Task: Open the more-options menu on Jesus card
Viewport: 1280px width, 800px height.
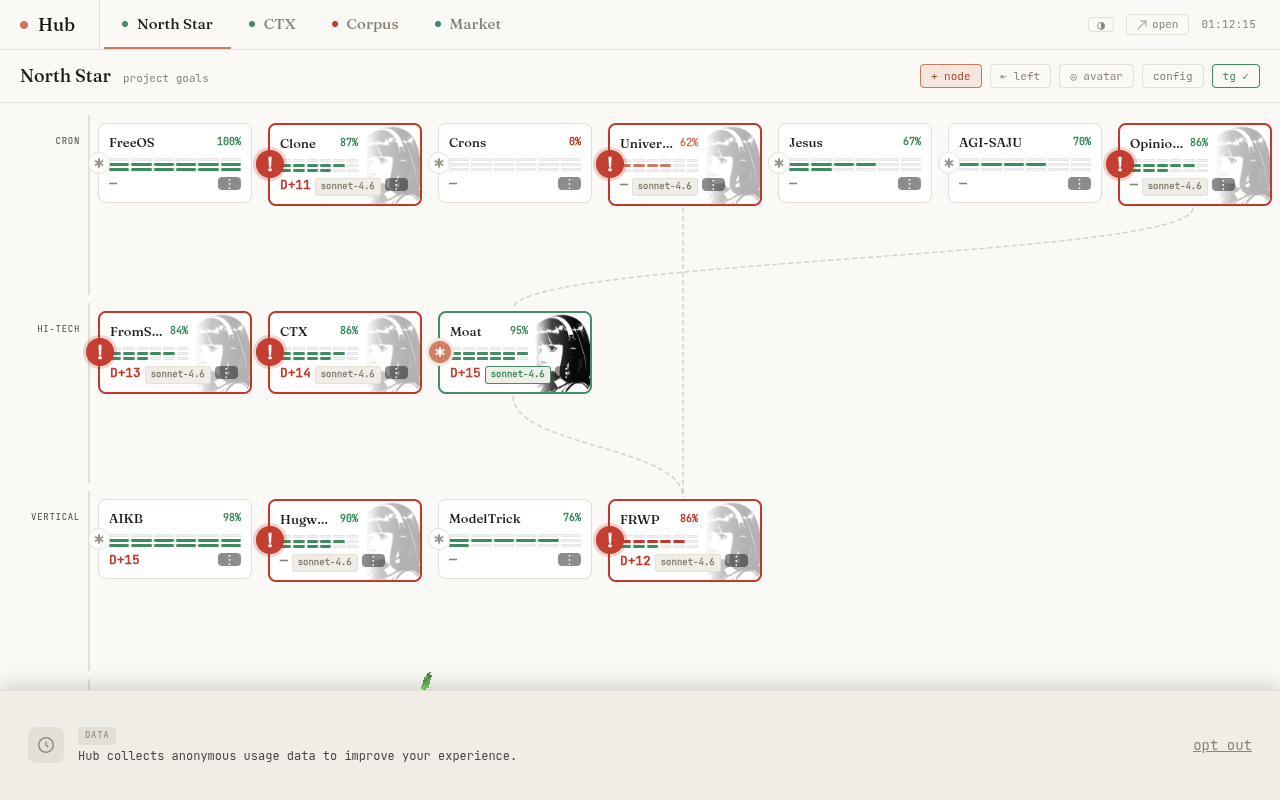Action: [909, 184]
